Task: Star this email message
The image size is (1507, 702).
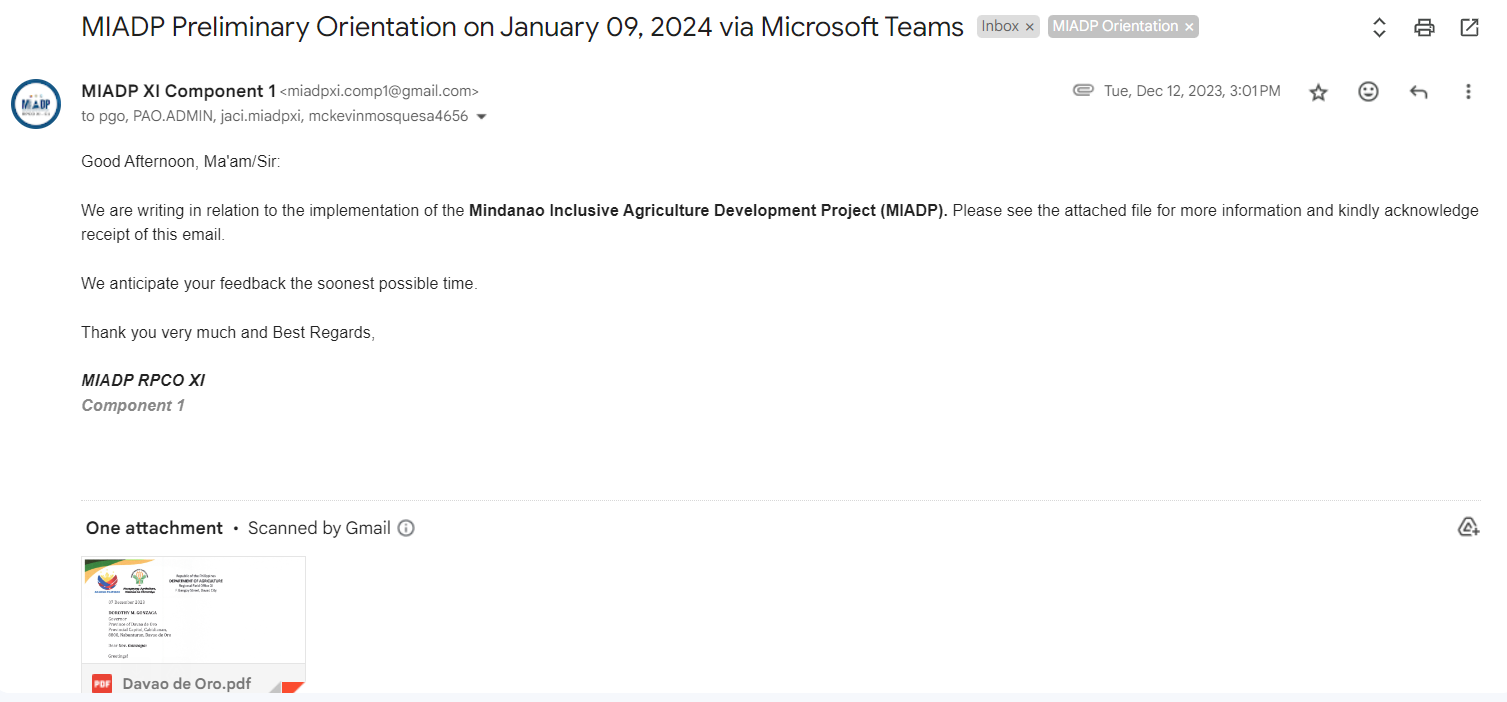Action: click(1318, 92)
